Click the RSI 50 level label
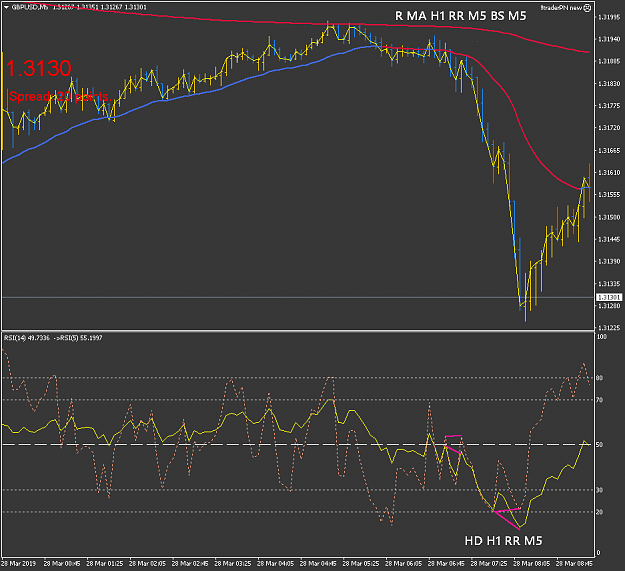Viewport: 625px width, 571px height. click(x=599, y=445)
